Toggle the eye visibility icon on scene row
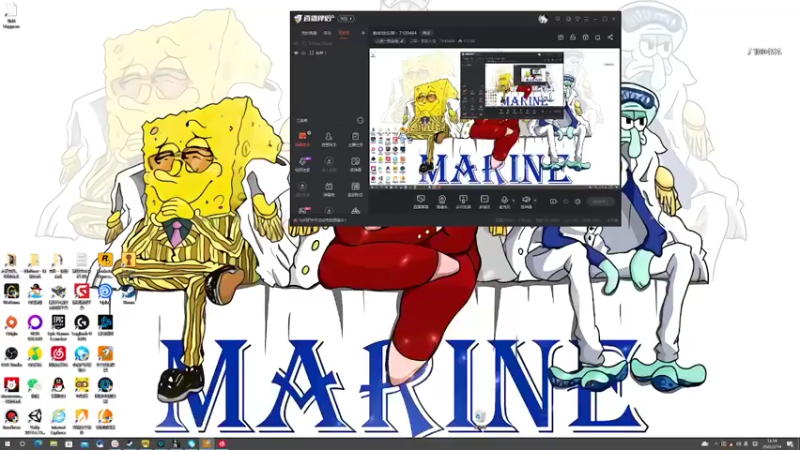Screen dimensions: 800x450 [296, 53]
